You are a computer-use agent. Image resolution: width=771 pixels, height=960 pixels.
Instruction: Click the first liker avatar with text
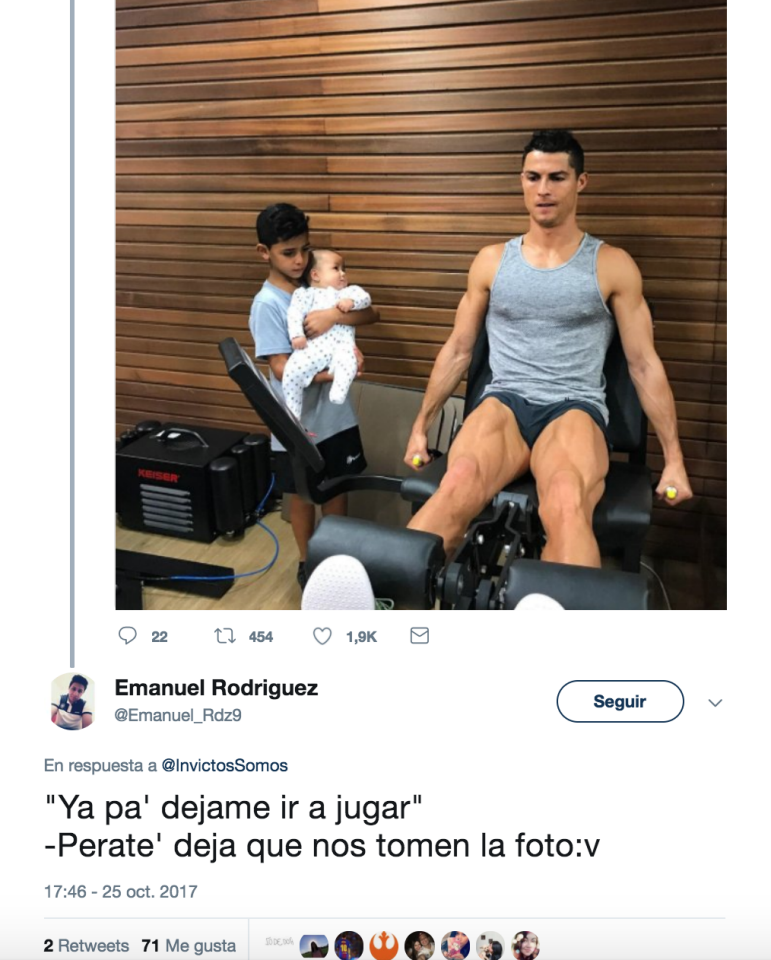(279, 941)
